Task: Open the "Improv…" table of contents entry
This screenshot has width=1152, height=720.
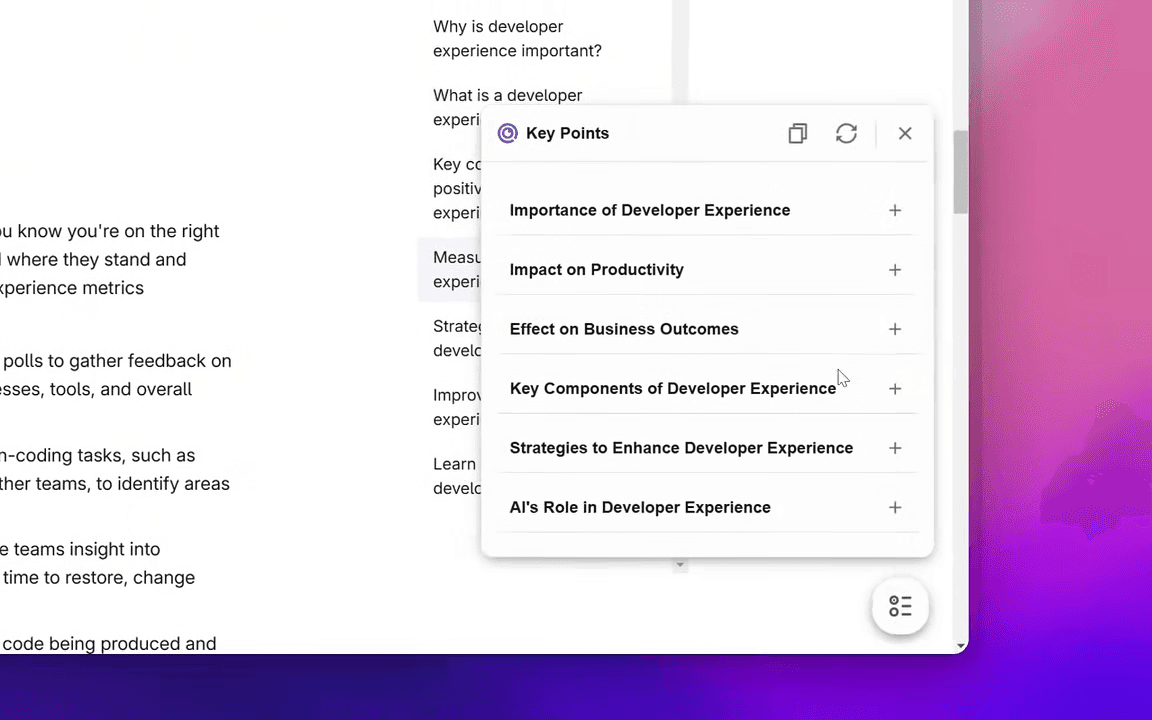Action: [x=456, y=407]
